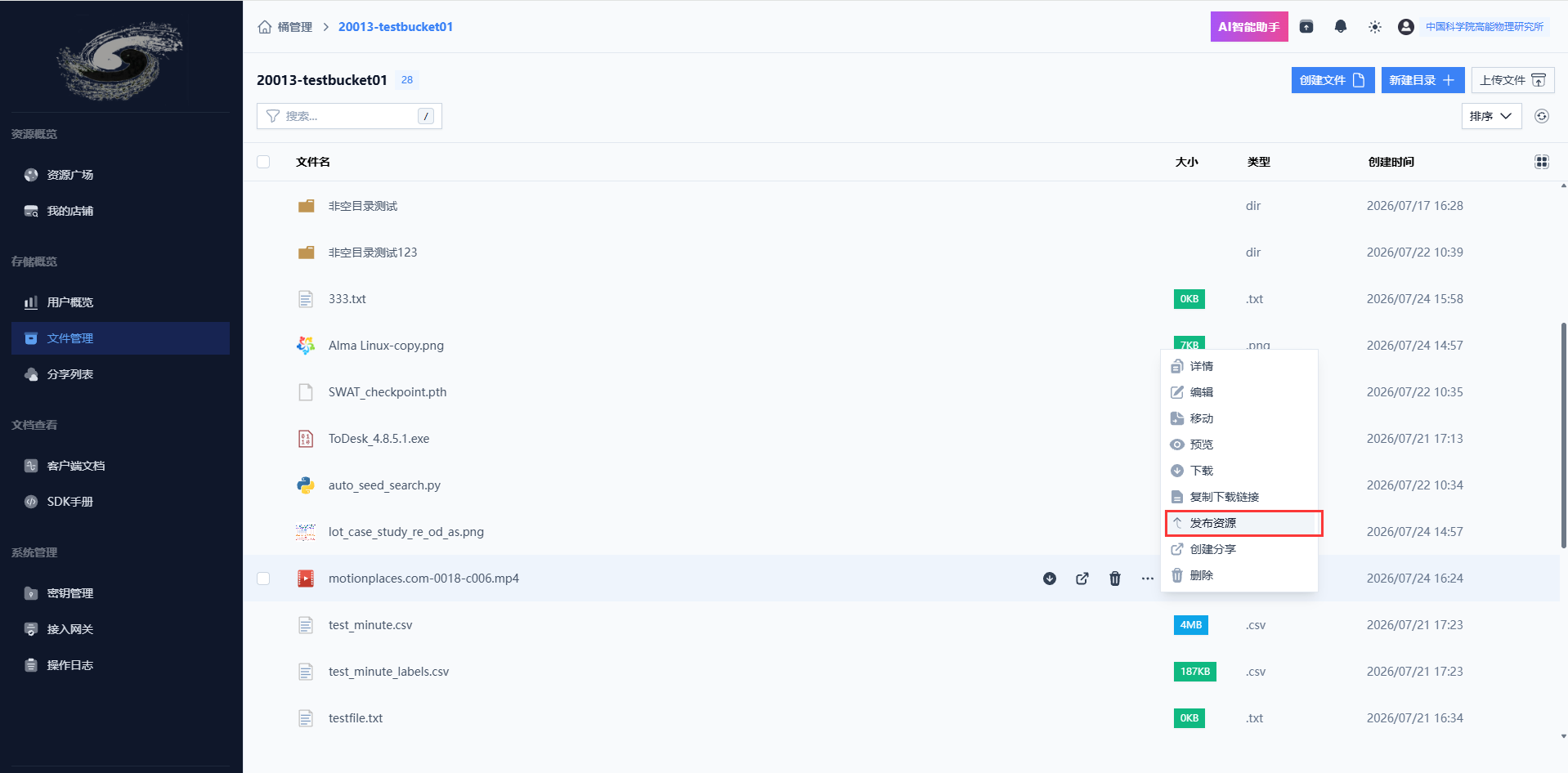Image resolution: width=1568 pixels, height=773 pixels.
Task: Switch to grid view layout
Action: point(1542,162)
